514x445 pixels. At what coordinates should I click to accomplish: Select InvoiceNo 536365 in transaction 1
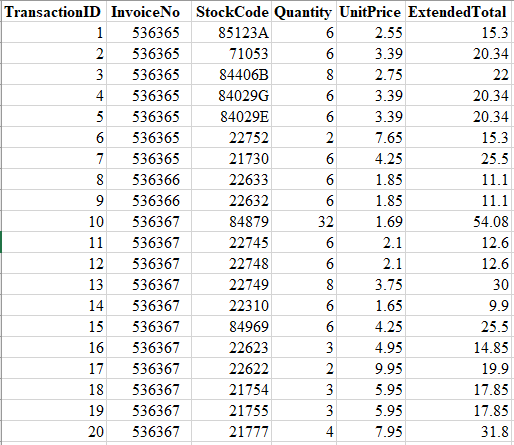tap(149, 33)
